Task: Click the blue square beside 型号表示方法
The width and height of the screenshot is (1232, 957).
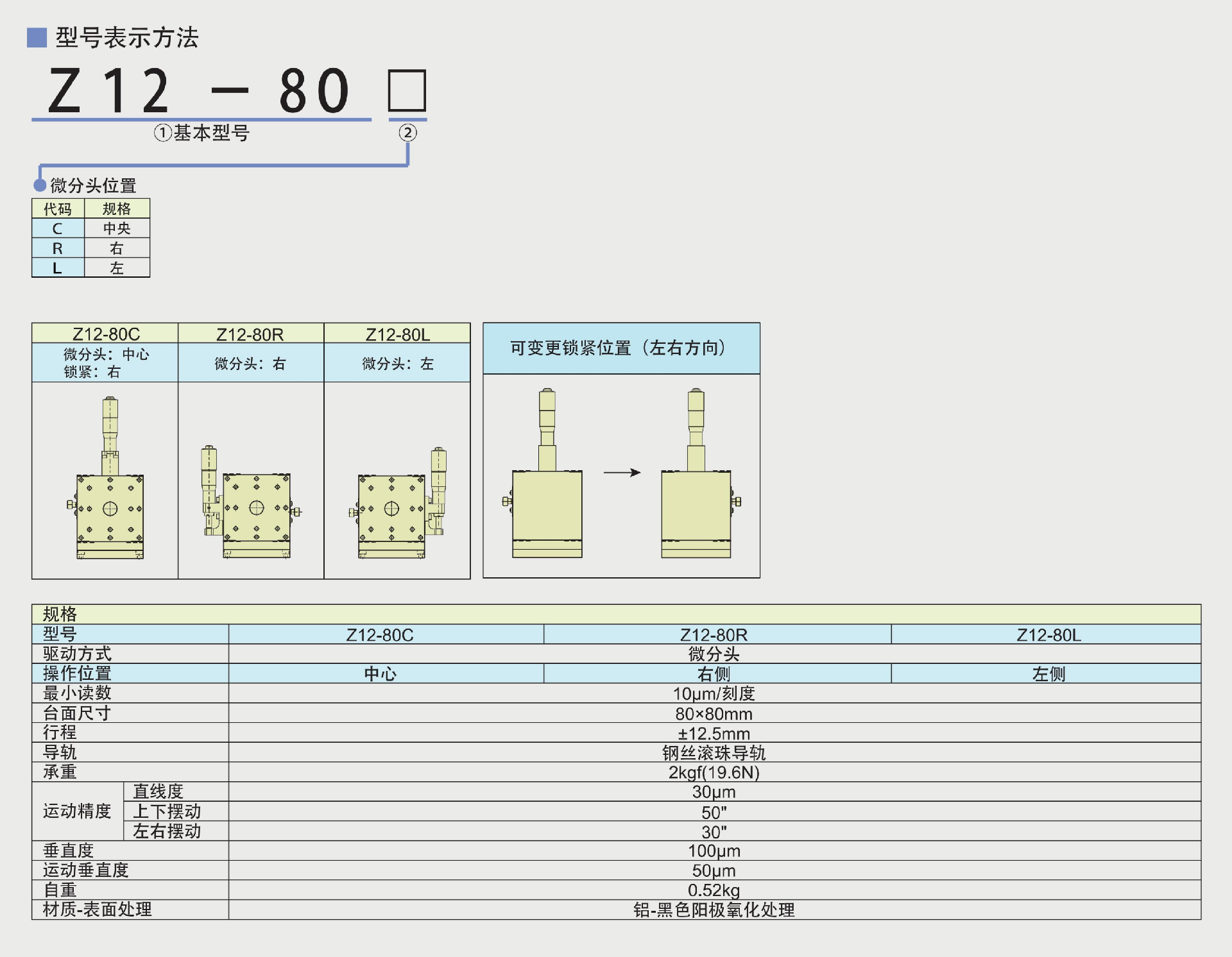Action: pos(37,37)
